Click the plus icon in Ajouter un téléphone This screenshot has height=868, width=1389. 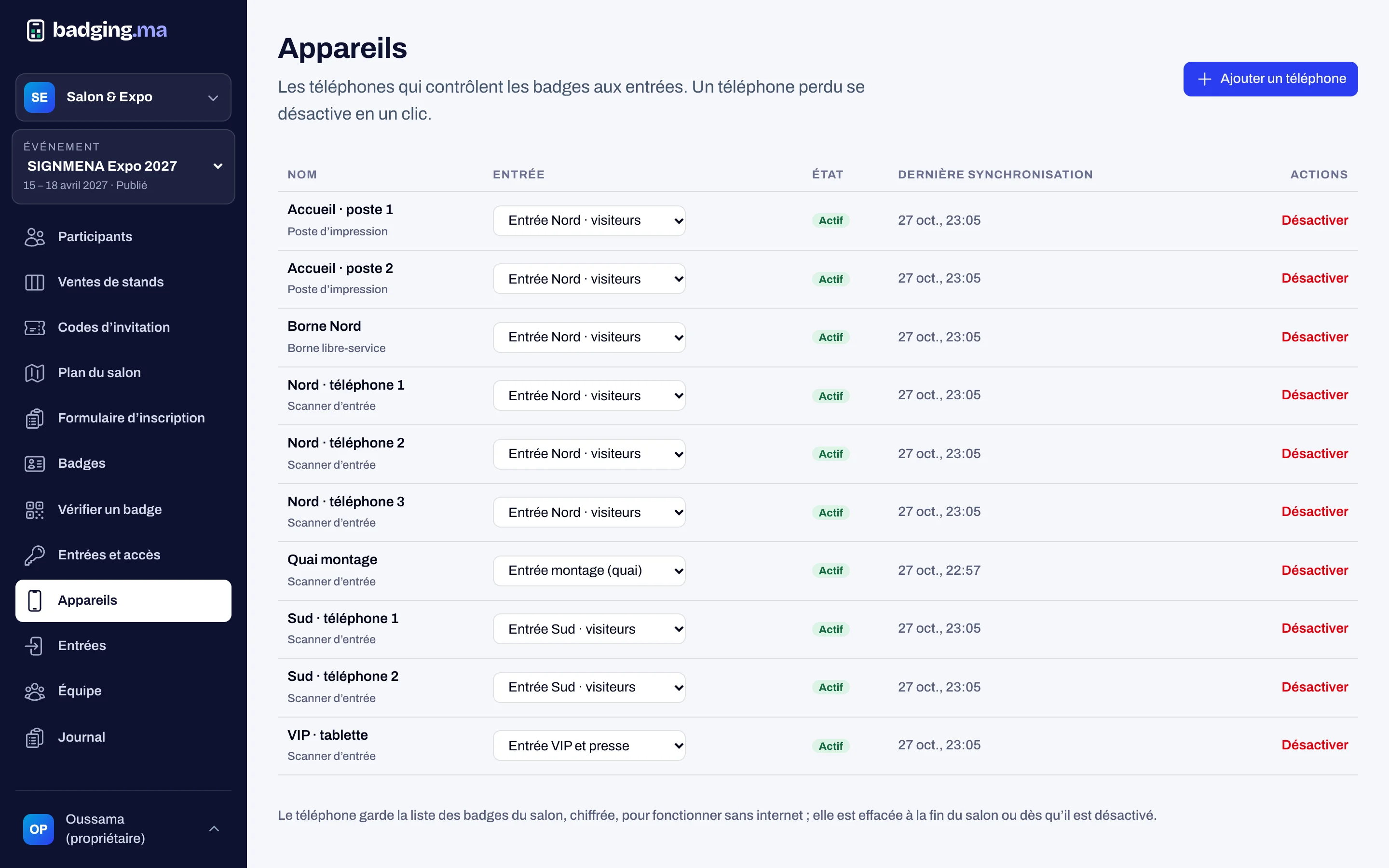point(1205,79)
